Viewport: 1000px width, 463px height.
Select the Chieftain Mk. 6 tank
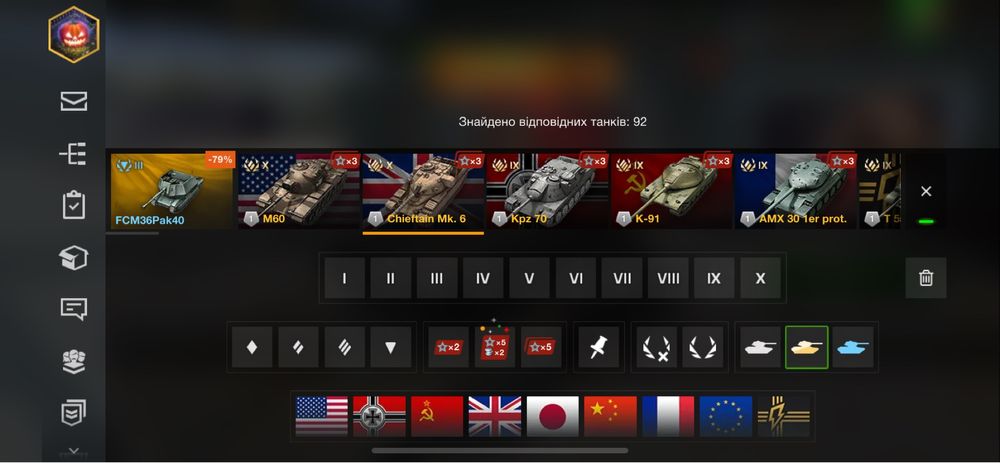[x=423, y=191]
